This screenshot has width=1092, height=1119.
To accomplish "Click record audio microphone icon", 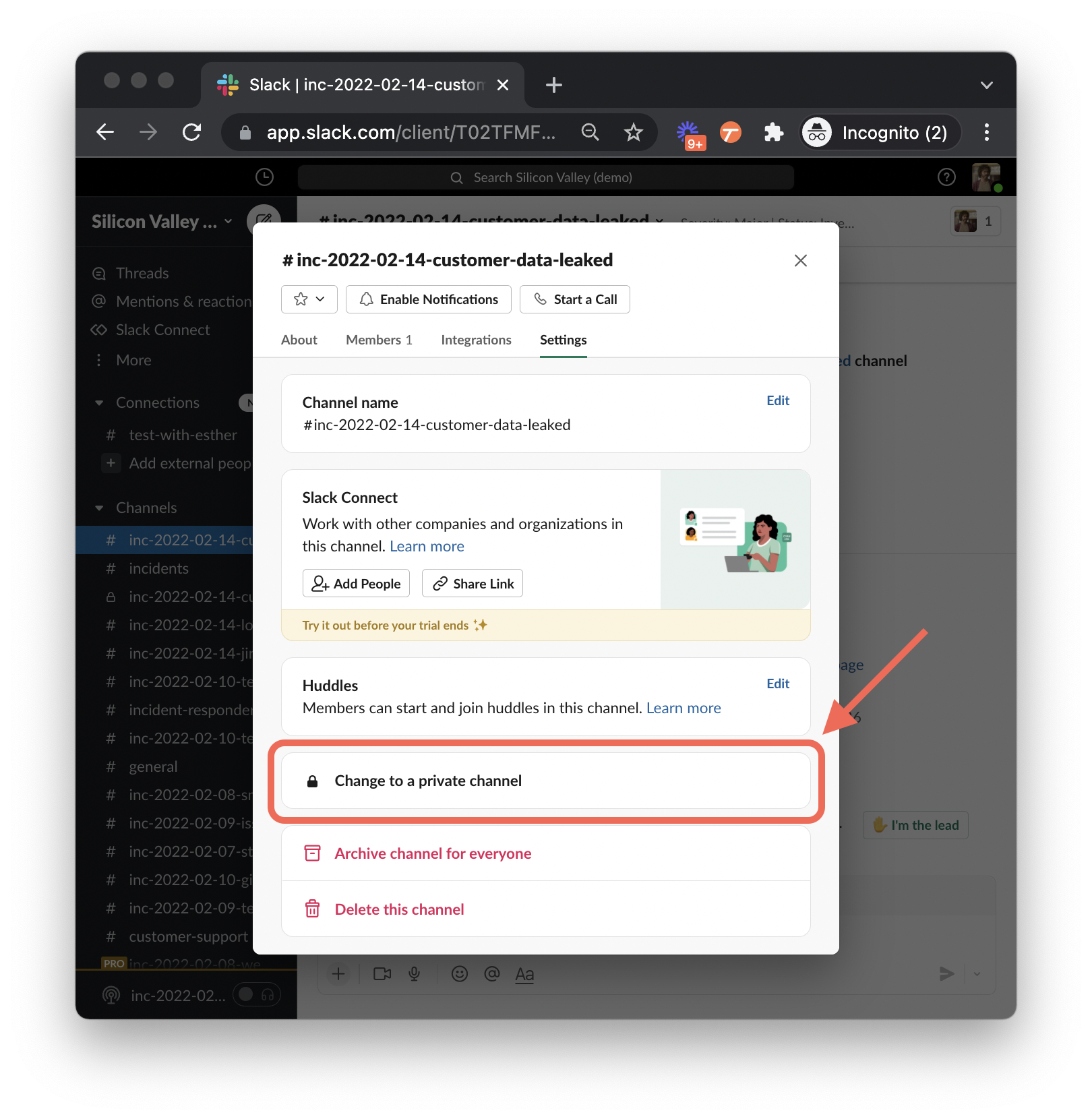I will point(415,973).
